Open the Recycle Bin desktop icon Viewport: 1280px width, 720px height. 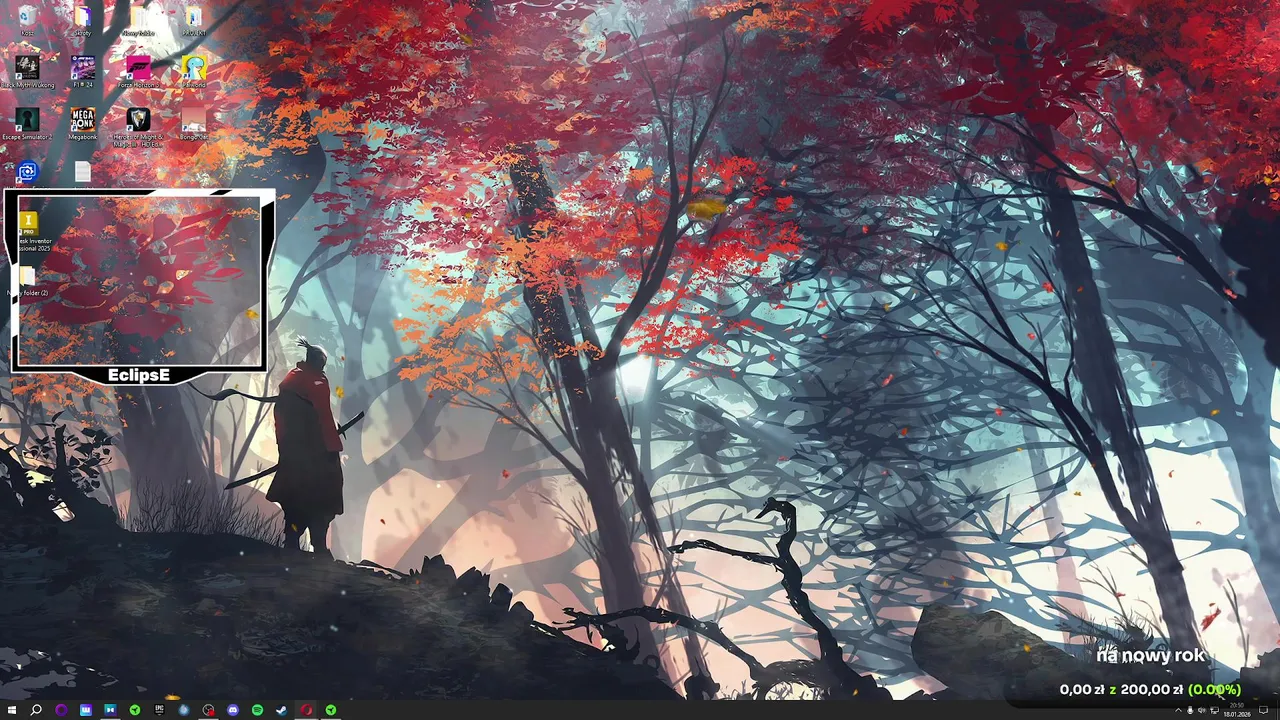click(27, 21)
